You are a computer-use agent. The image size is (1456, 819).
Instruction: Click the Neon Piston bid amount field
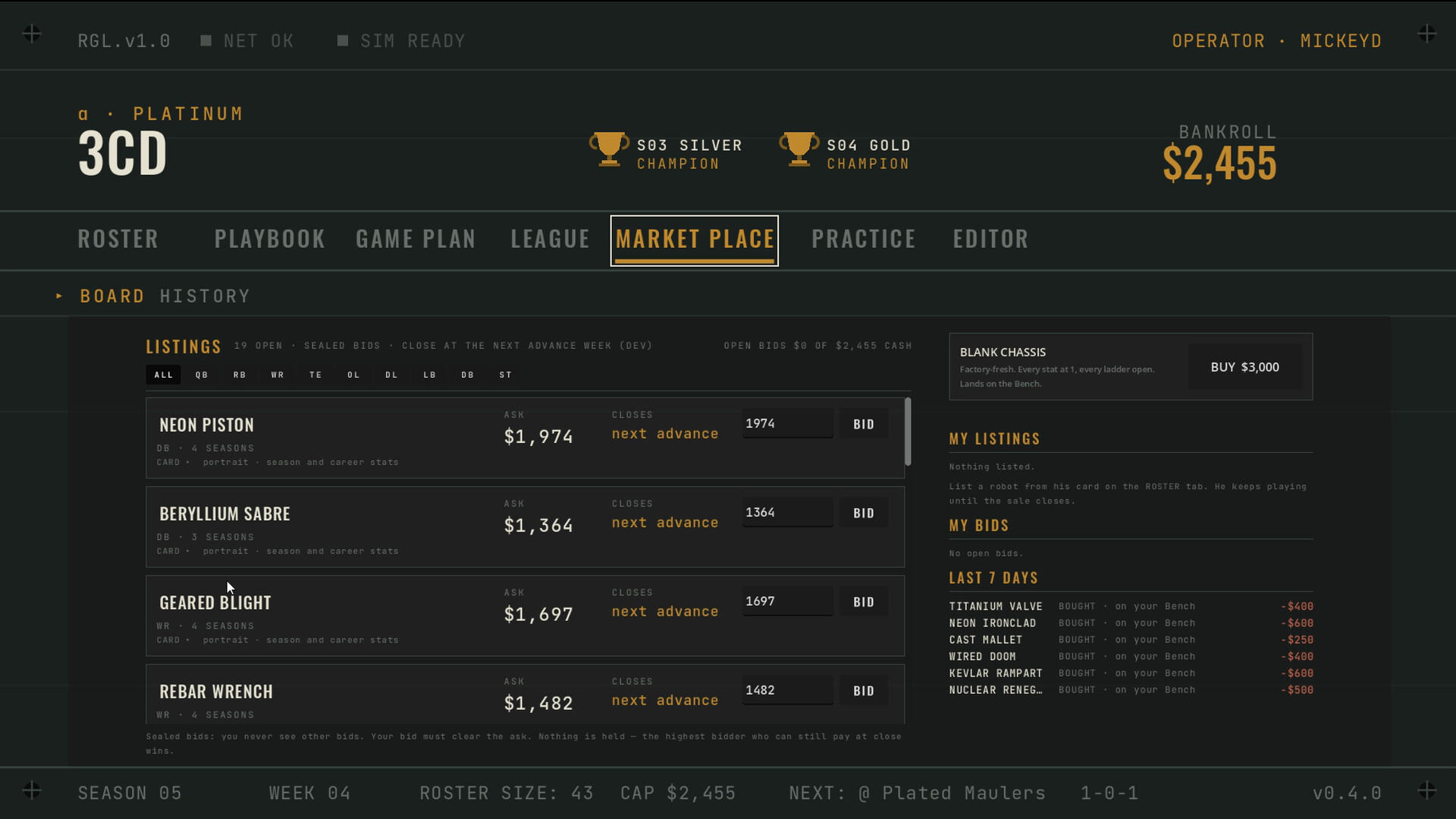(x=787, y=424)
